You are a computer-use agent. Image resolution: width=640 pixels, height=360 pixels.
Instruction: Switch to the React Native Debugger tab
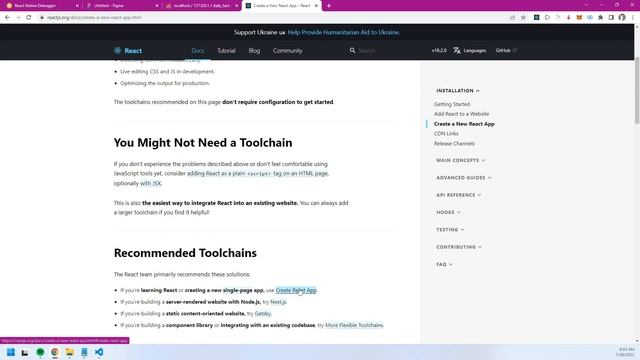tap(41, 6)
